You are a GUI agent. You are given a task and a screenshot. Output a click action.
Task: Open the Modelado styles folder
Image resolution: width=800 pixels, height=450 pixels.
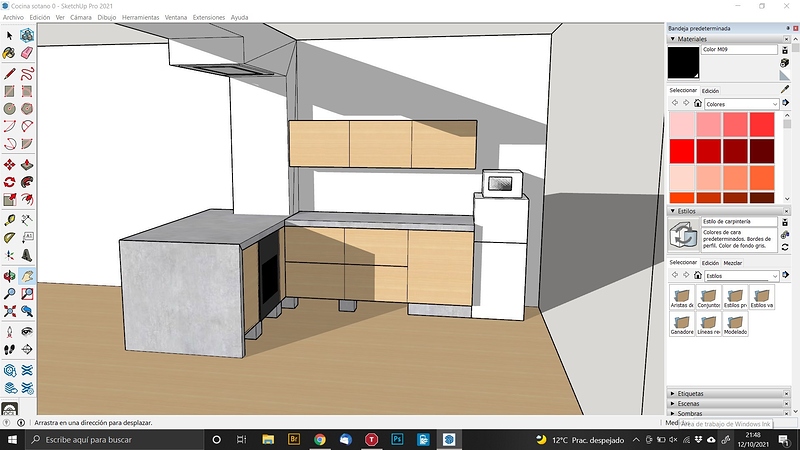click(x=734, y=323)
